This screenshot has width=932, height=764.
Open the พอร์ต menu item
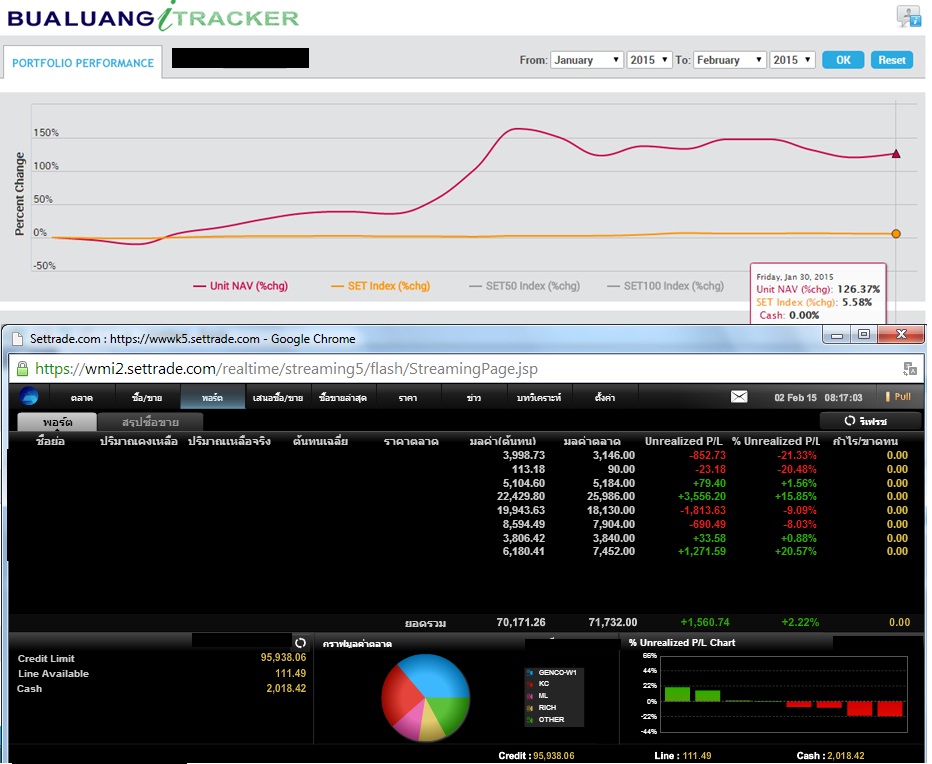click(x=212, y=397)
